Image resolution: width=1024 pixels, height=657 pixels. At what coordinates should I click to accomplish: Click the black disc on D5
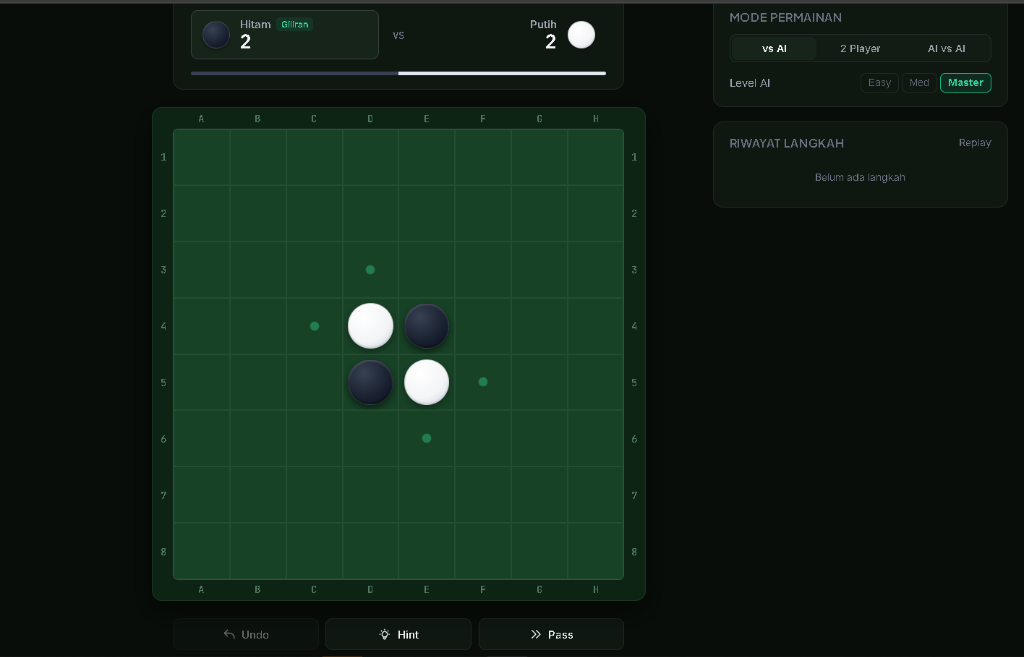[370, 382]
